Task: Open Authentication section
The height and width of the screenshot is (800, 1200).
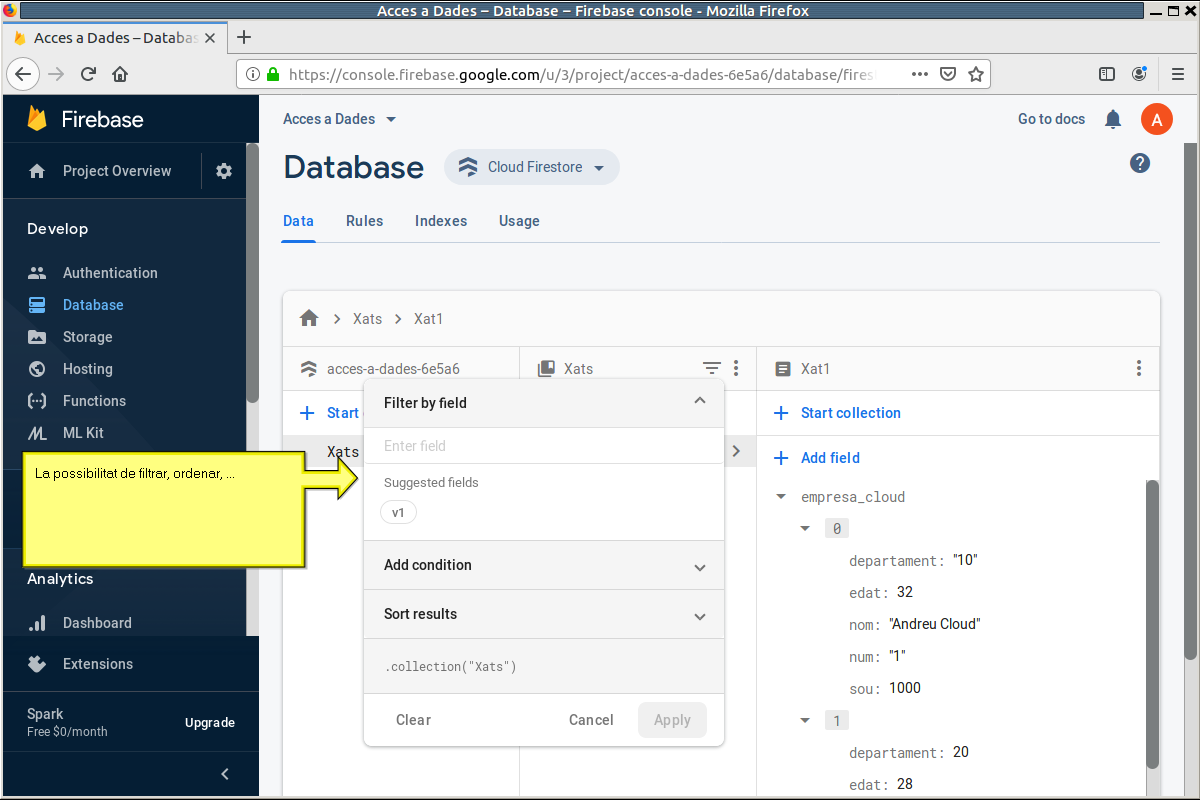Action: (110, 273)
